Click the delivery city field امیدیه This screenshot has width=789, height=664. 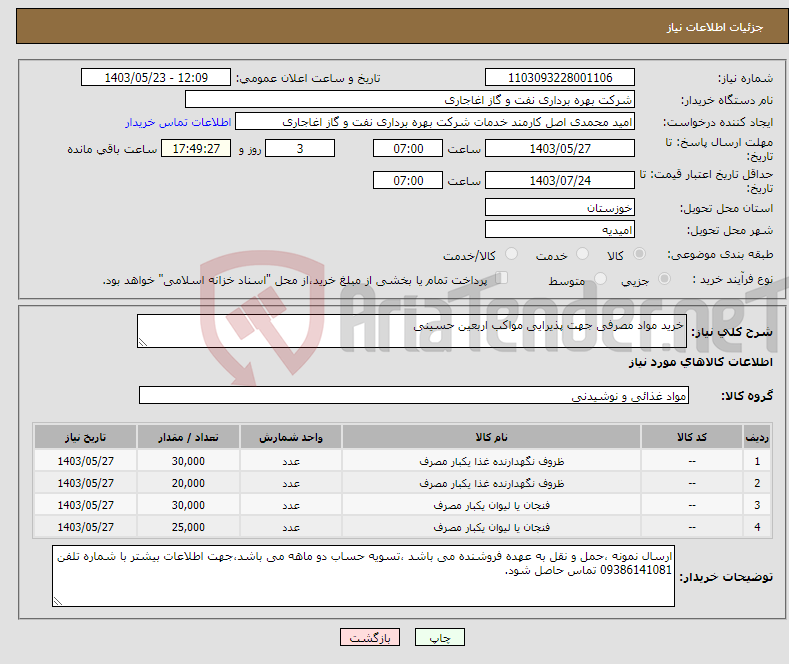[560, 229]
